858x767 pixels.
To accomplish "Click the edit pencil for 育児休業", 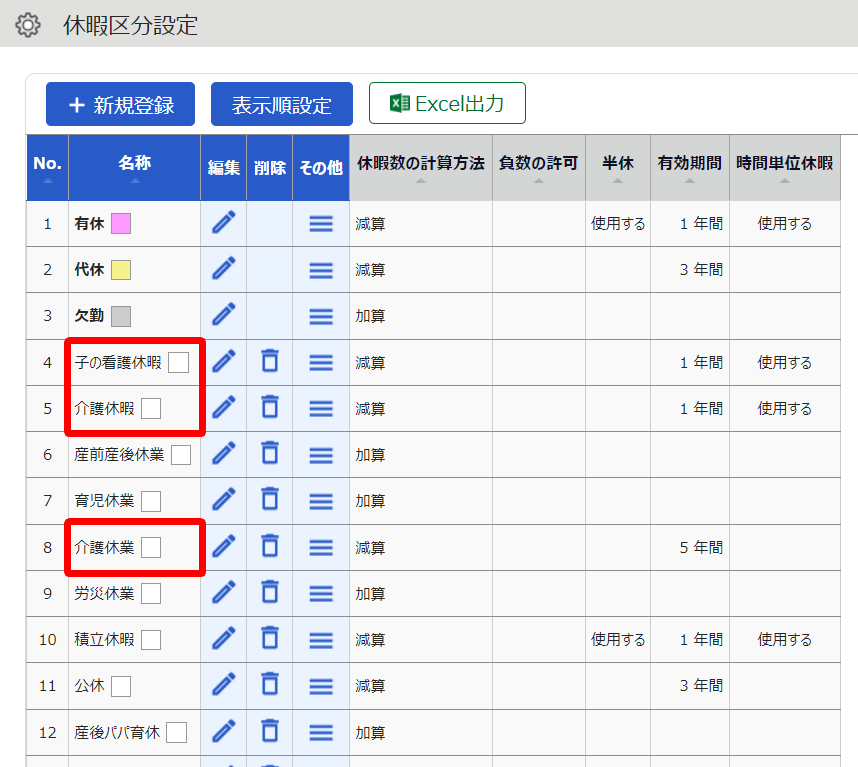I will click(224, 501).
